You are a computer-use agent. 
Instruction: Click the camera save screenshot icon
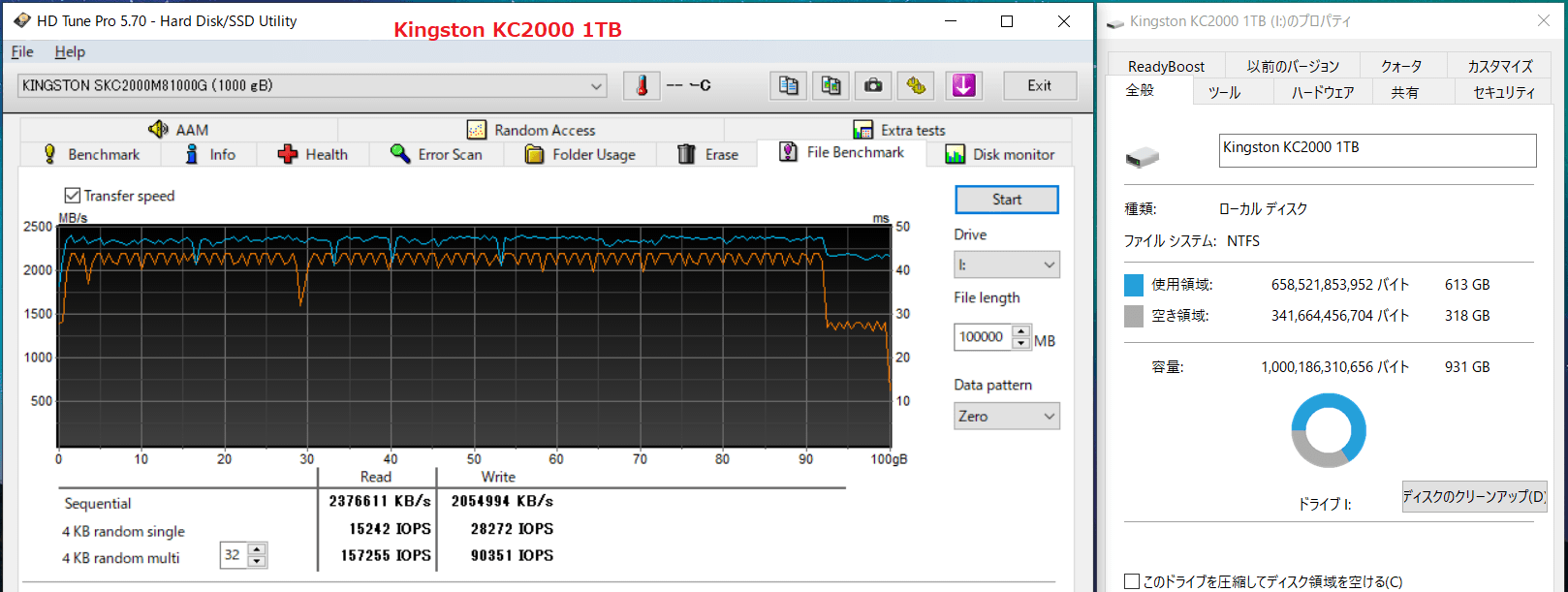click(x=873, y=85)
